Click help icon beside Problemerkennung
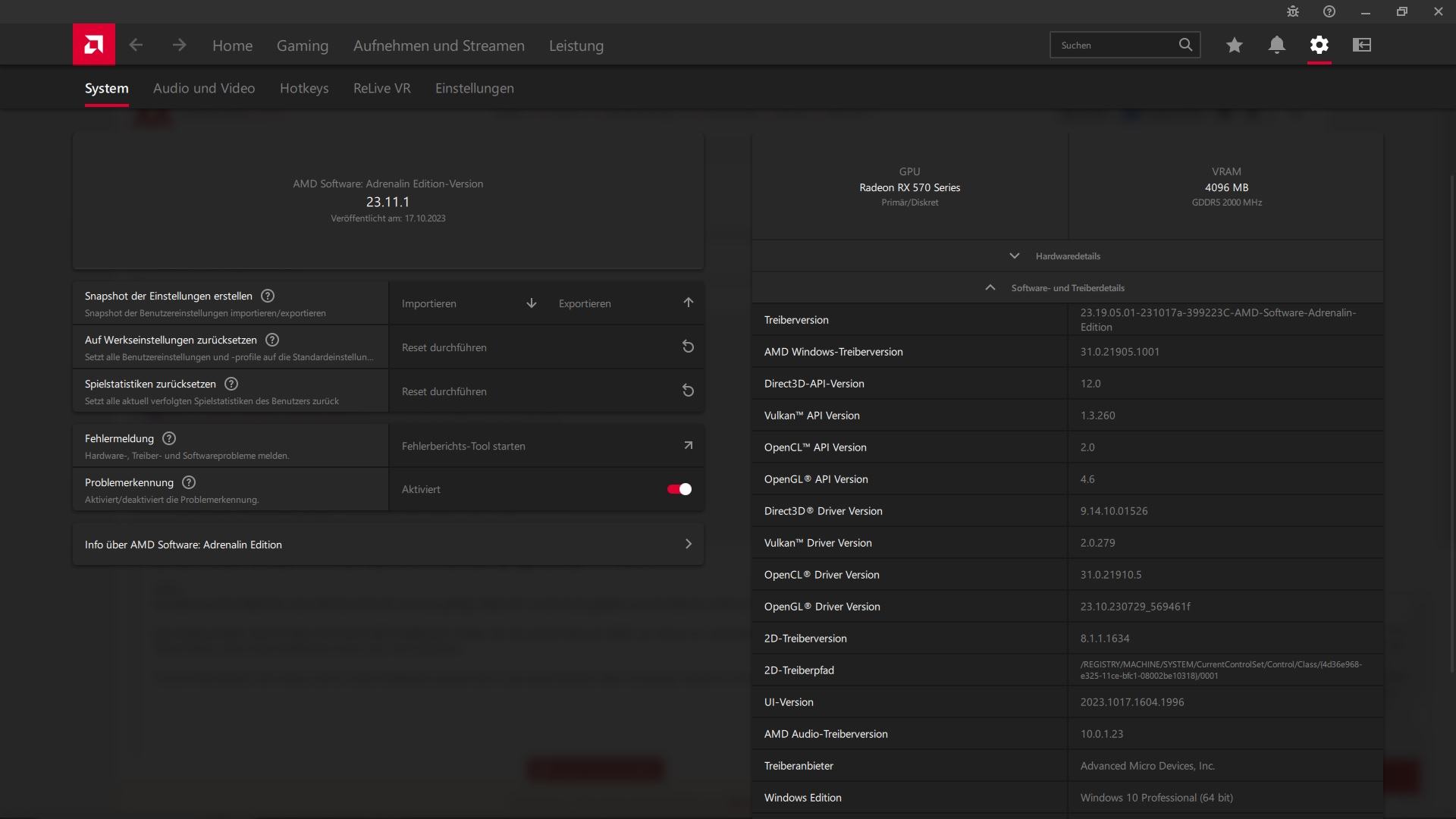 pos(189,482)
